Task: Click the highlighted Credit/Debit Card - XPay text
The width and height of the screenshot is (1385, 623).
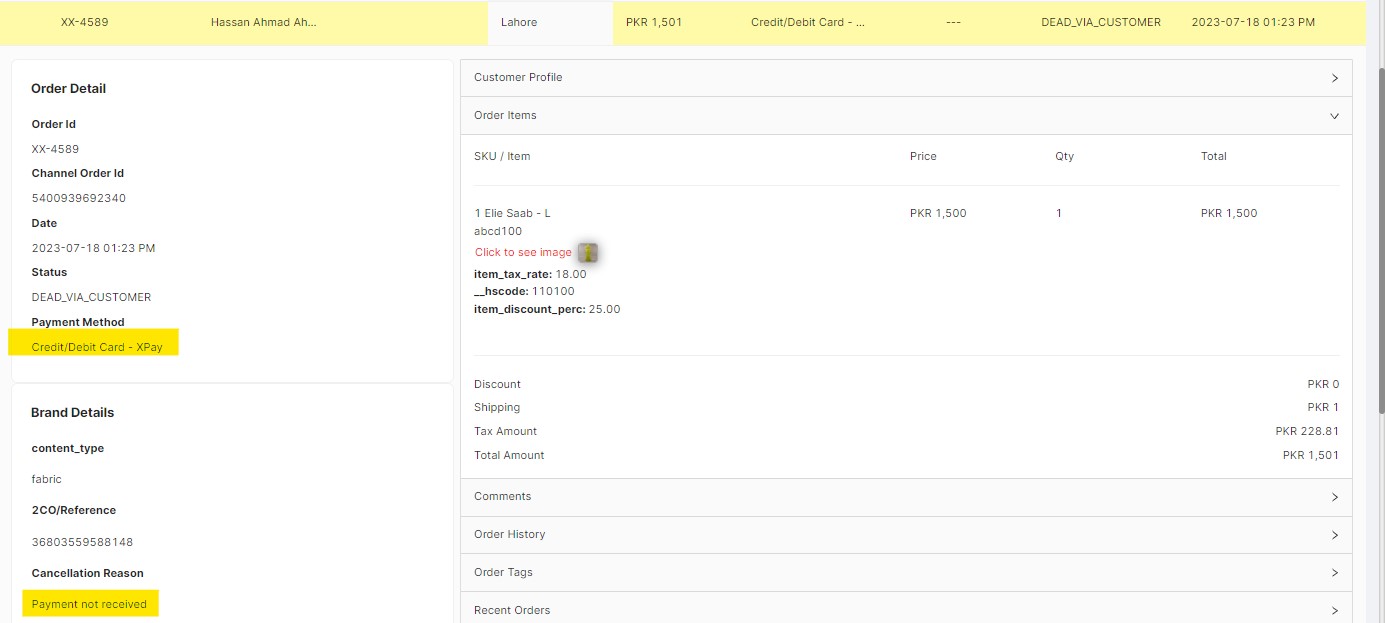Action: click(x=96, y=347)
